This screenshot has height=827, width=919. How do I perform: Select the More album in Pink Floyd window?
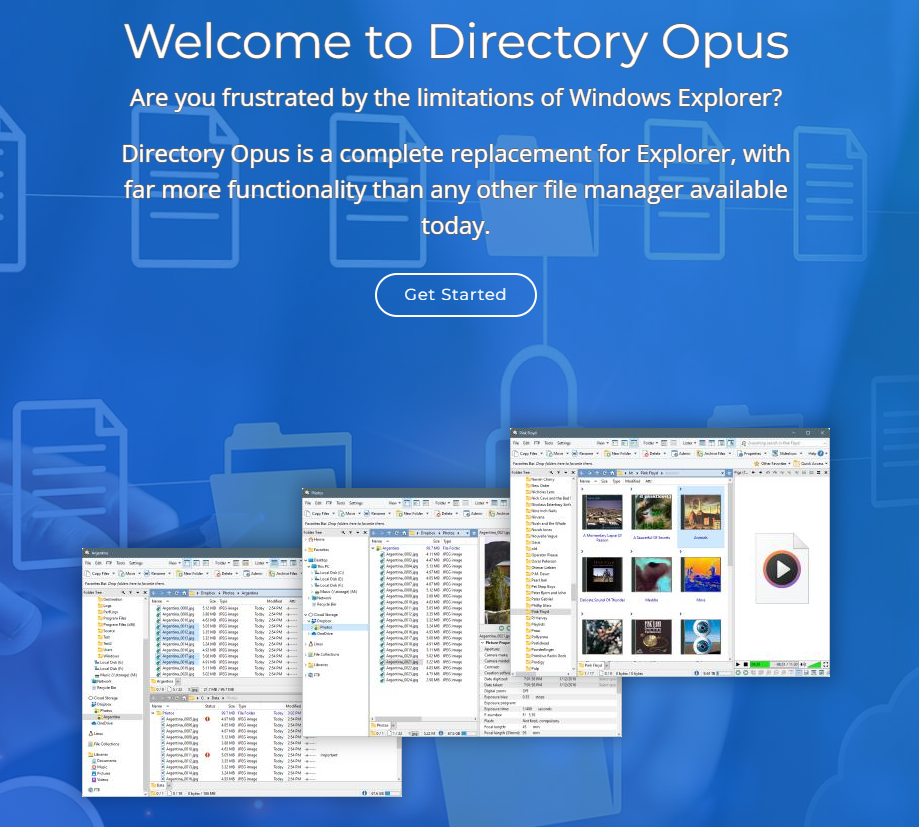[700, 579]
